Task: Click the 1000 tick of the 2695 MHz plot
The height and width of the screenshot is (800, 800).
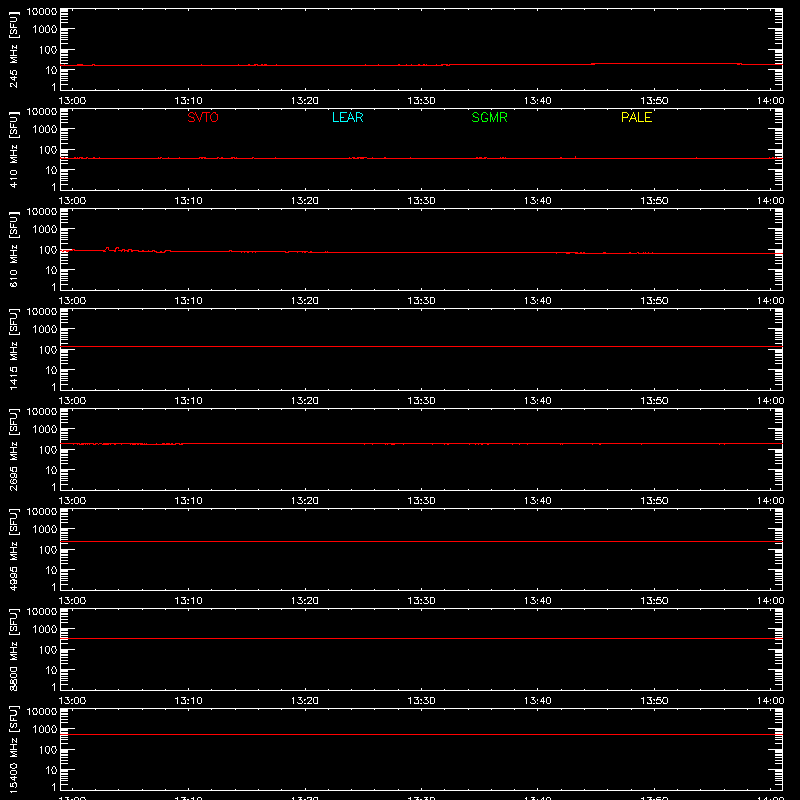Action: pyautogui.click(x=45, y=430)
